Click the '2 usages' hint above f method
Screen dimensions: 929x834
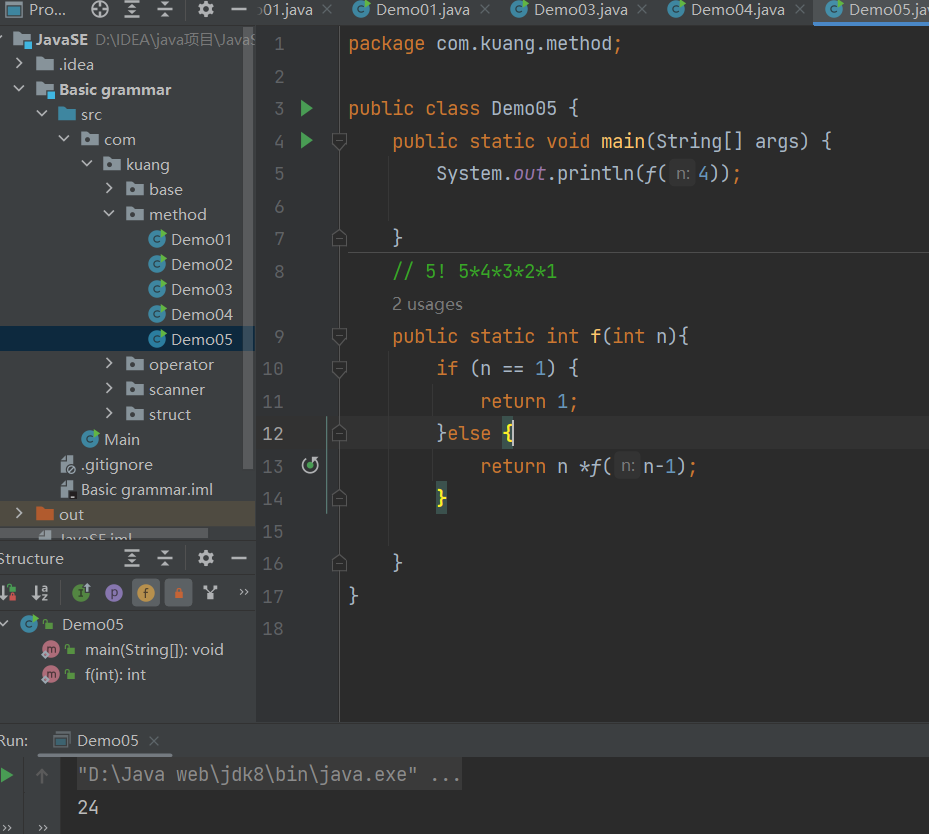coord(427,304)
